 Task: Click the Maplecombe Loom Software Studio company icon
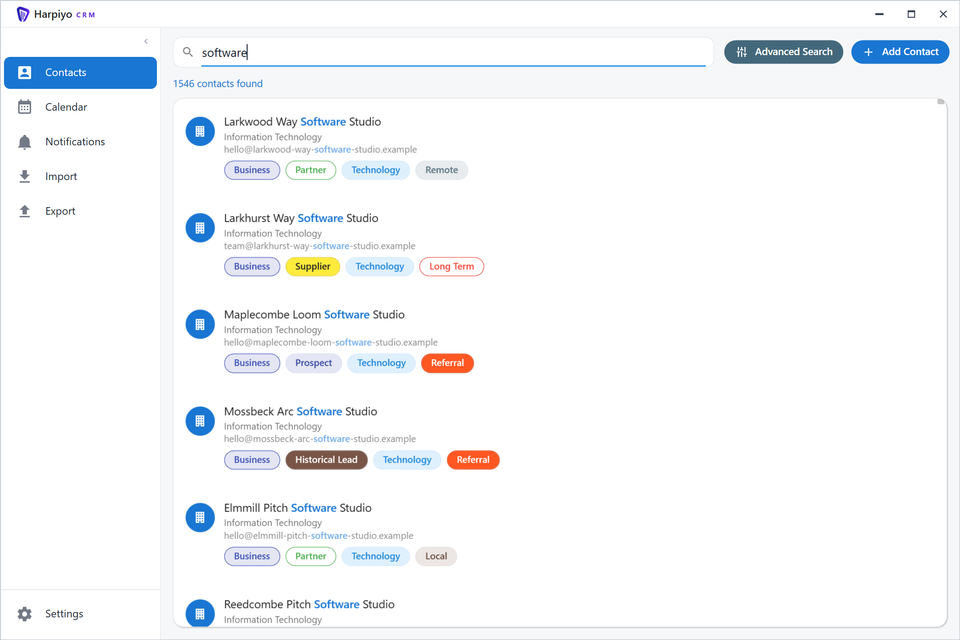(x=200, y=325)
